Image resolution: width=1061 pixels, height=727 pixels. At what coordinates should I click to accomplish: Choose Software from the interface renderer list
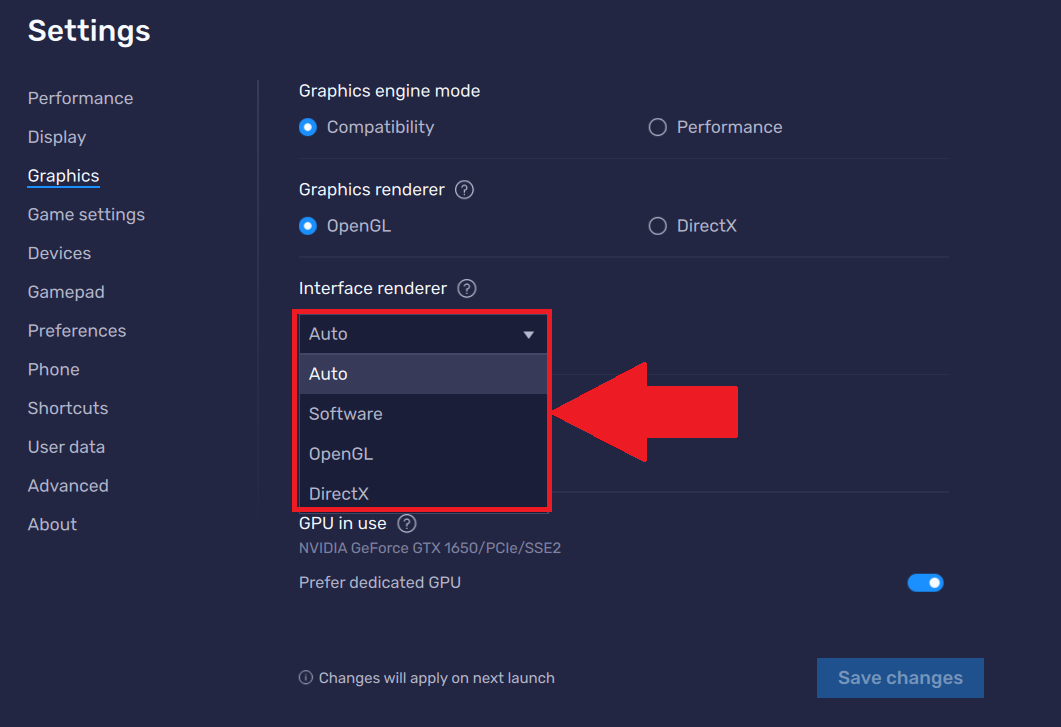[x=345, y=413]
